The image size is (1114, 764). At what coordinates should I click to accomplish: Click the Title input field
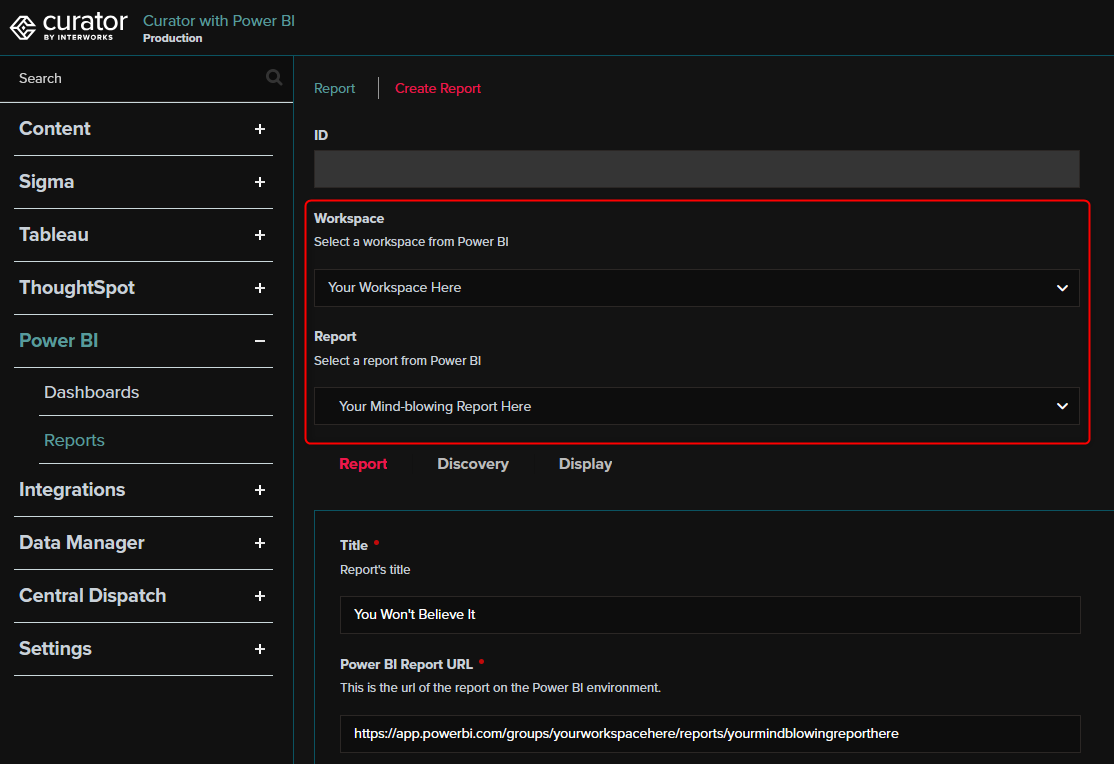(710, 615)
